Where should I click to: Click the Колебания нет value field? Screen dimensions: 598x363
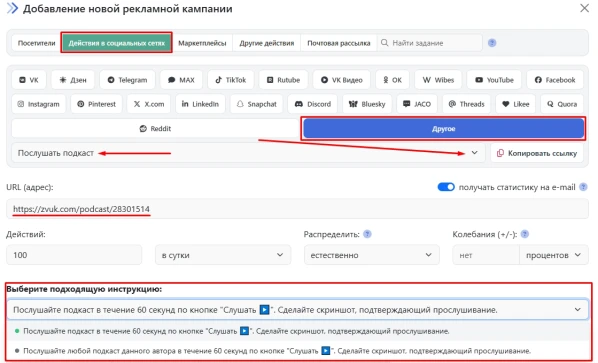point(486,255)
